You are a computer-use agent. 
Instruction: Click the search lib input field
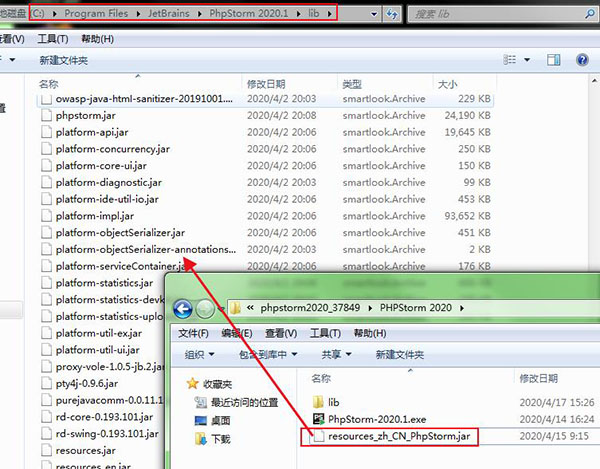(496, 15)
